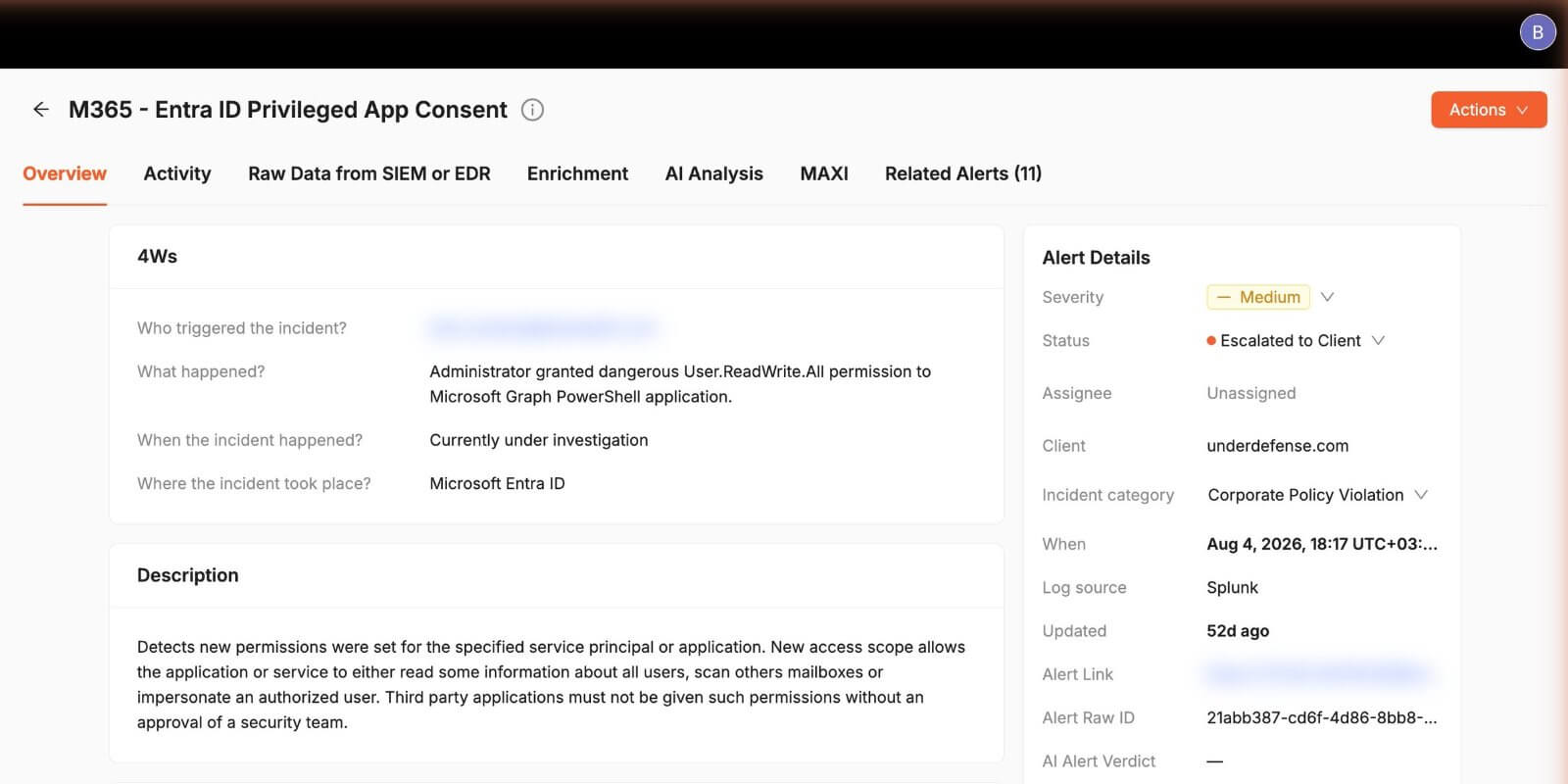Viewport: 1568px width, 784px height.
Task: Select the Splunk log source value
Action: (x=1232, y=588)
